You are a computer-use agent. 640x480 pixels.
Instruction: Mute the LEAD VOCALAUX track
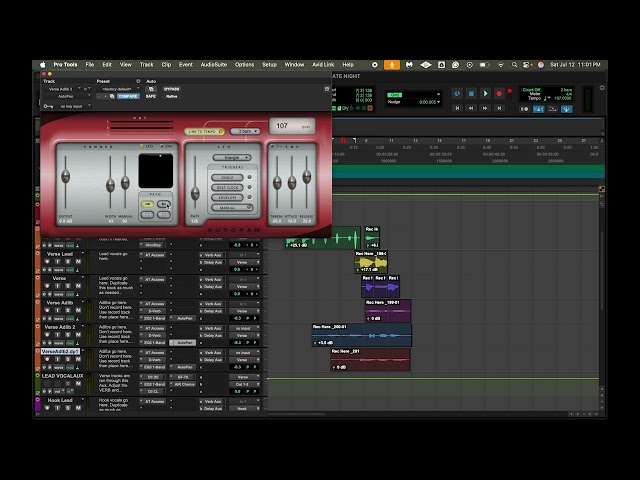click(x=78, y=384)
